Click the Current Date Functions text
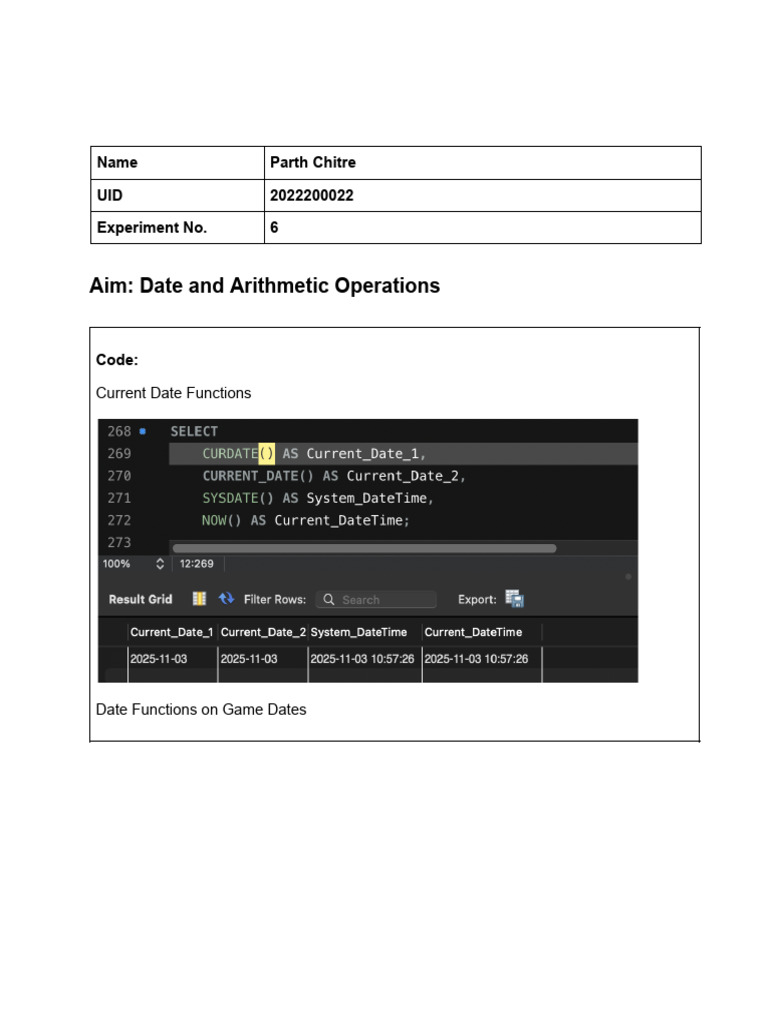 tap(173, 392)
